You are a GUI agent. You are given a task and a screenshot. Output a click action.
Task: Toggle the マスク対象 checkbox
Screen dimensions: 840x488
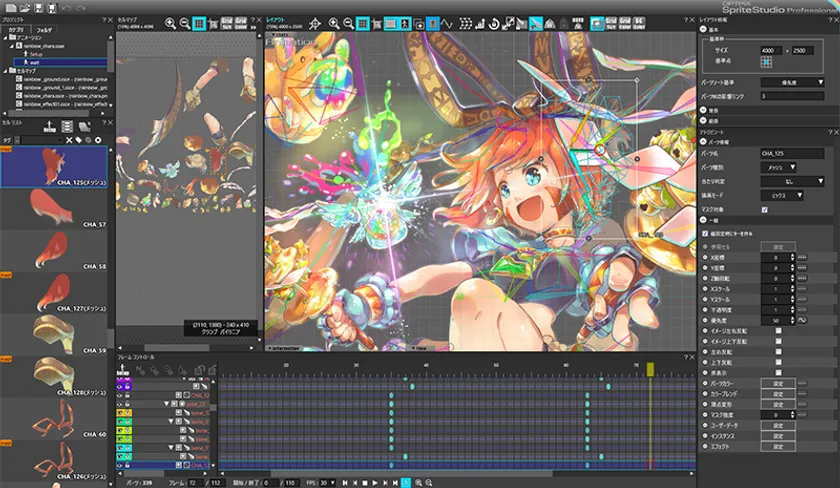(x=764, y=209)
